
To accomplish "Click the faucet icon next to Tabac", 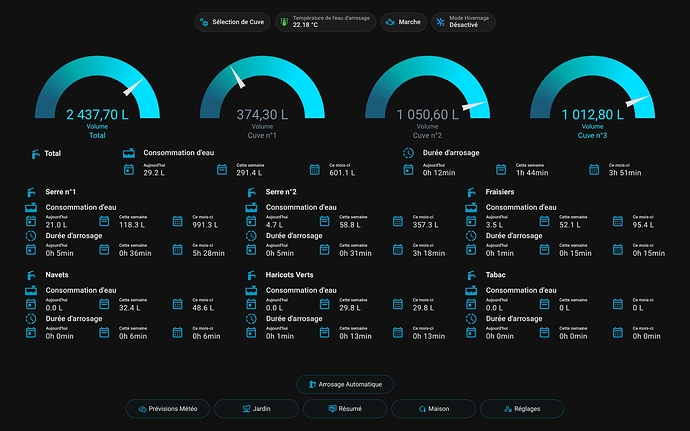I will point(471,276).
